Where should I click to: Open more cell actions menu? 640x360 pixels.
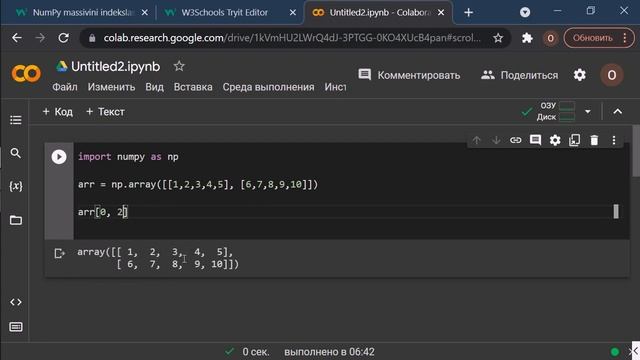coord(614,140)
